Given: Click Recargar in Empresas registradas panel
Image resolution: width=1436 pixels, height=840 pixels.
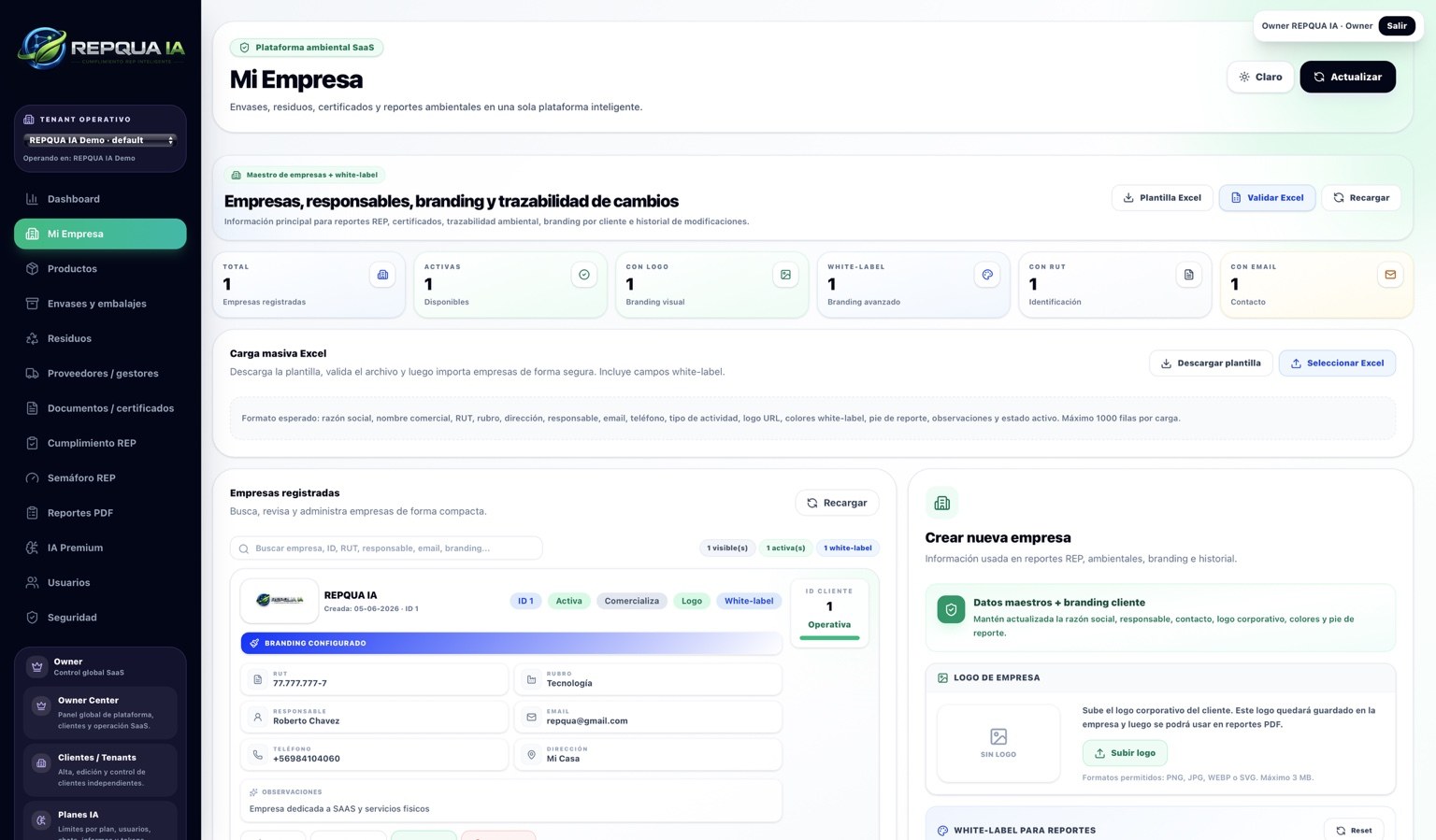Looking at the screenshot, I should (837, 503).
